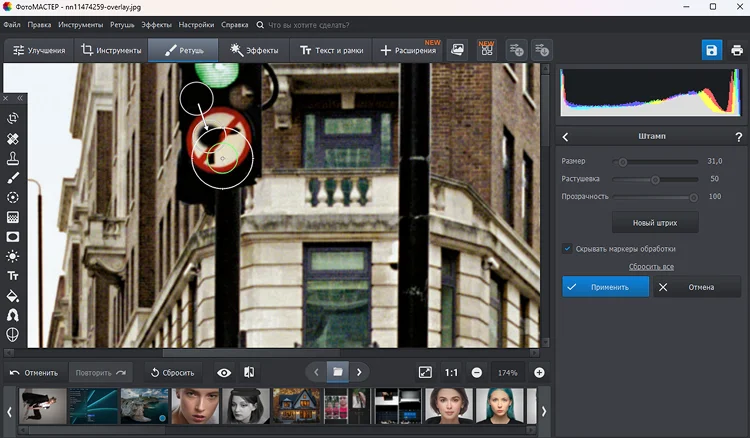Click the Сбросить все link
The height and width of the screenshot is (438, 750).
(x=651, y=267)
